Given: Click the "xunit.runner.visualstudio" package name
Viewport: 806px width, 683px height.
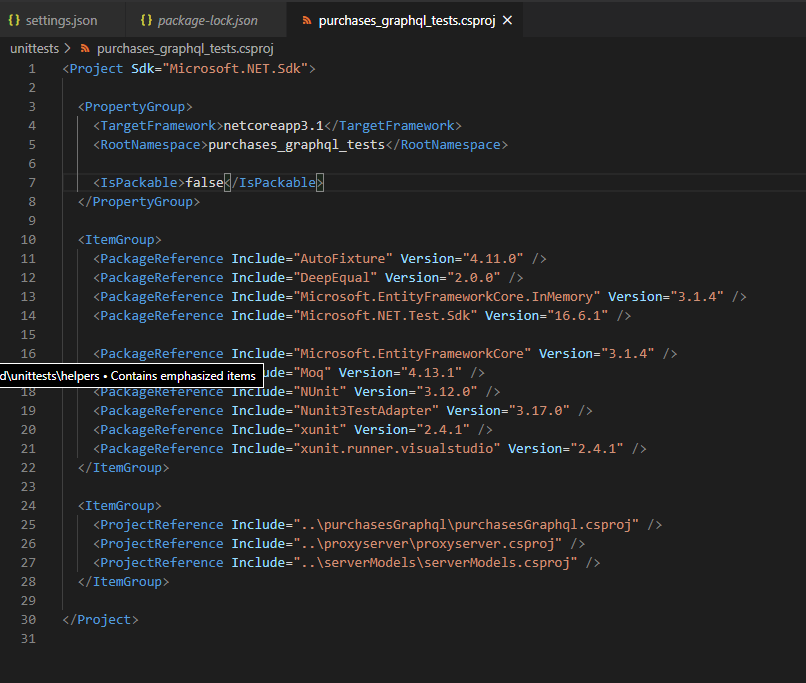Looking at the screenshot, I should click(397, 449).
